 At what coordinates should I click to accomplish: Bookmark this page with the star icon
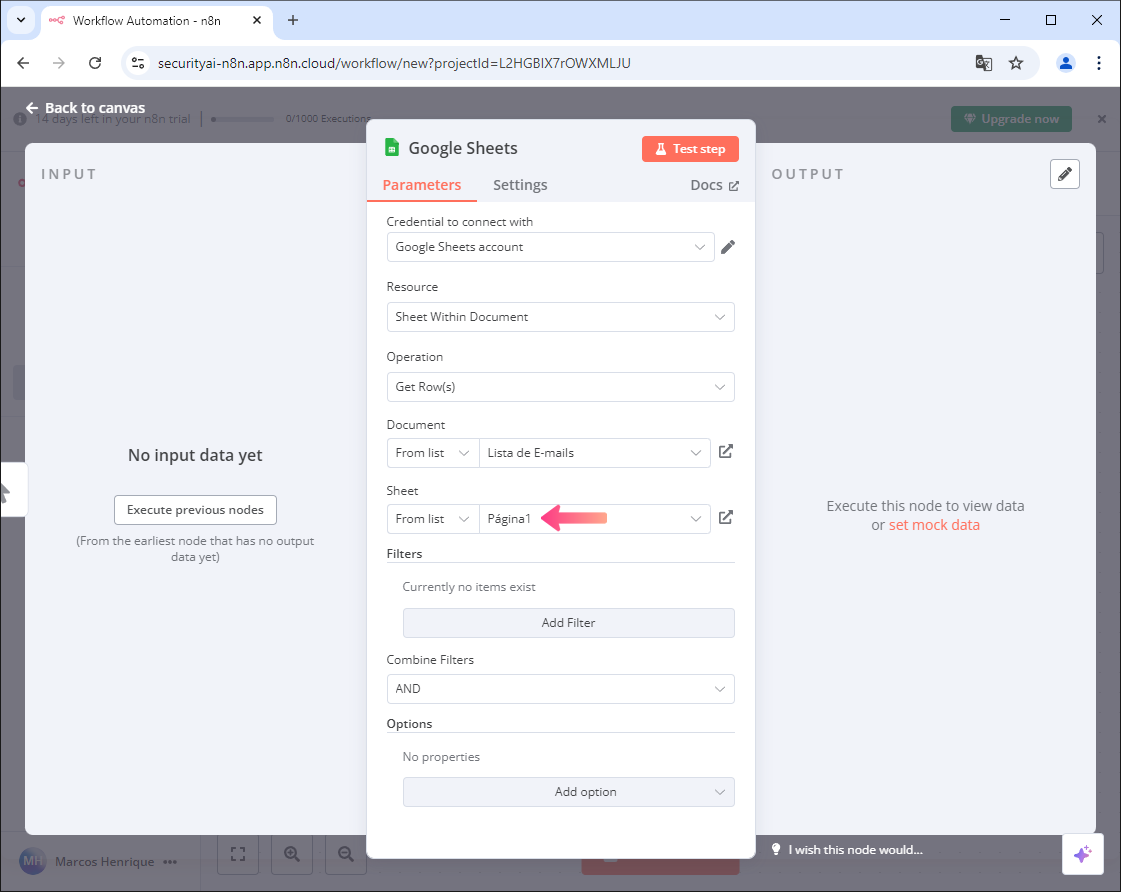point(1016,63)
